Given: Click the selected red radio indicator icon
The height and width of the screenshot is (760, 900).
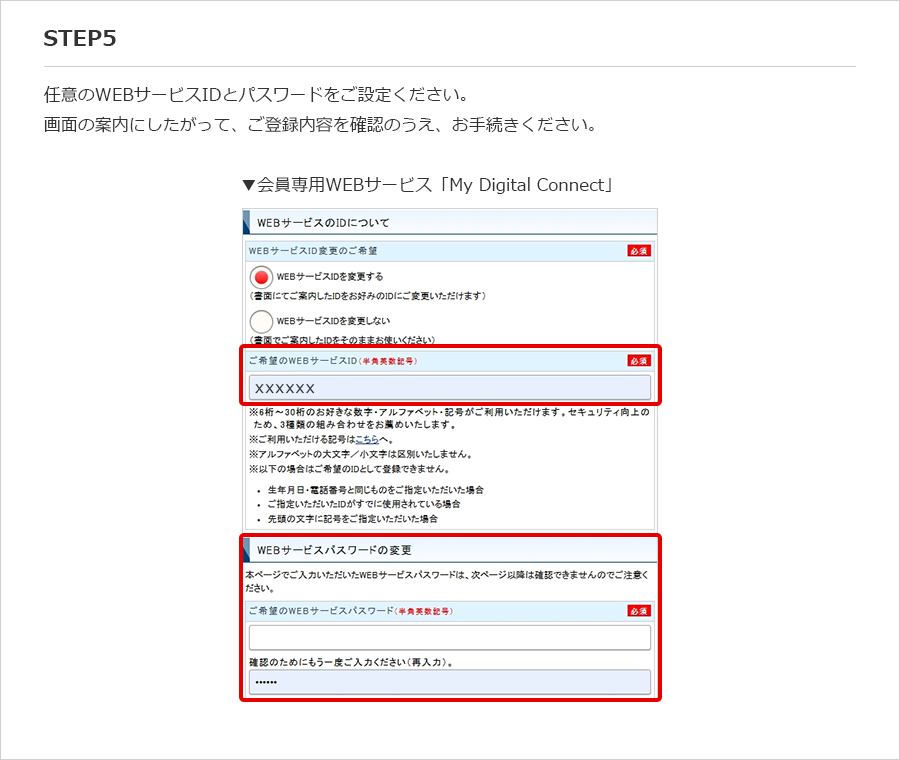Looking at the screenshot, I should pos(260,277).
